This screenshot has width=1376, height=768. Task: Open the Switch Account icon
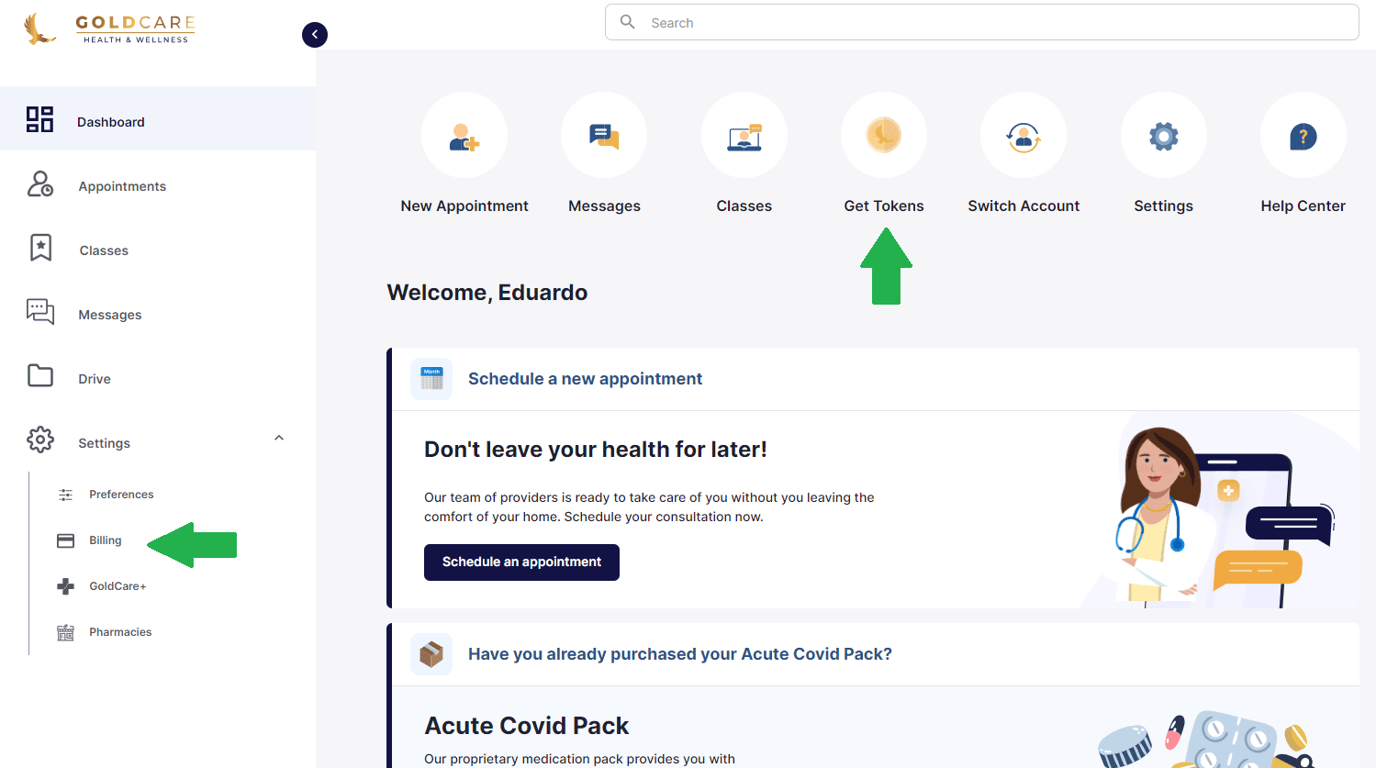[x=1023, y=136]
